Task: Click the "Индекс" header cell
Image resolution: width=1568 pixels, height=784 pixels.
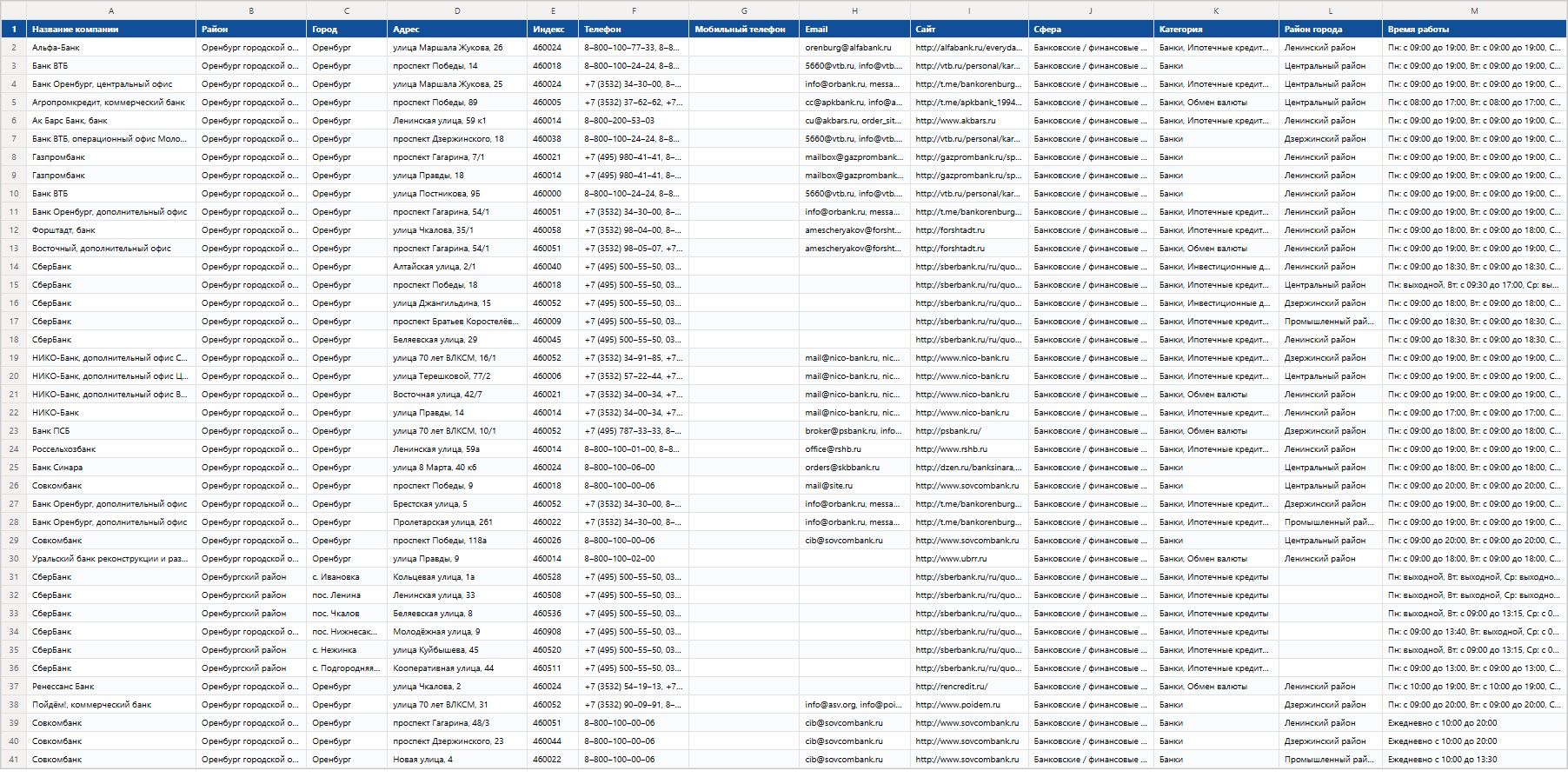Action: [553, 29]
